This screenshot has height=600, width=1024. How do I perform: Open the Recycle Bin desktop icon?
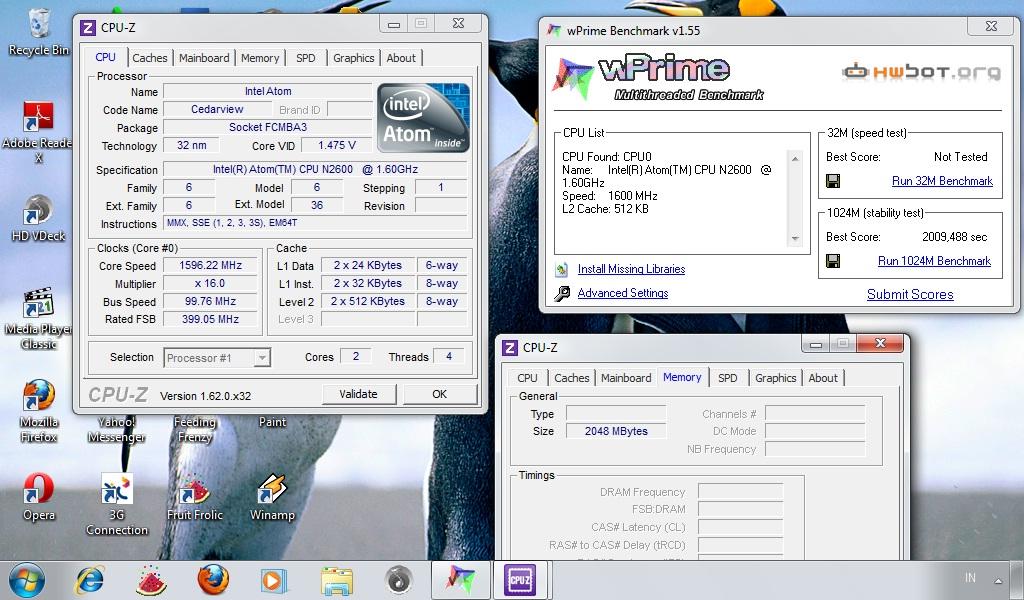(x=39, y=31)
